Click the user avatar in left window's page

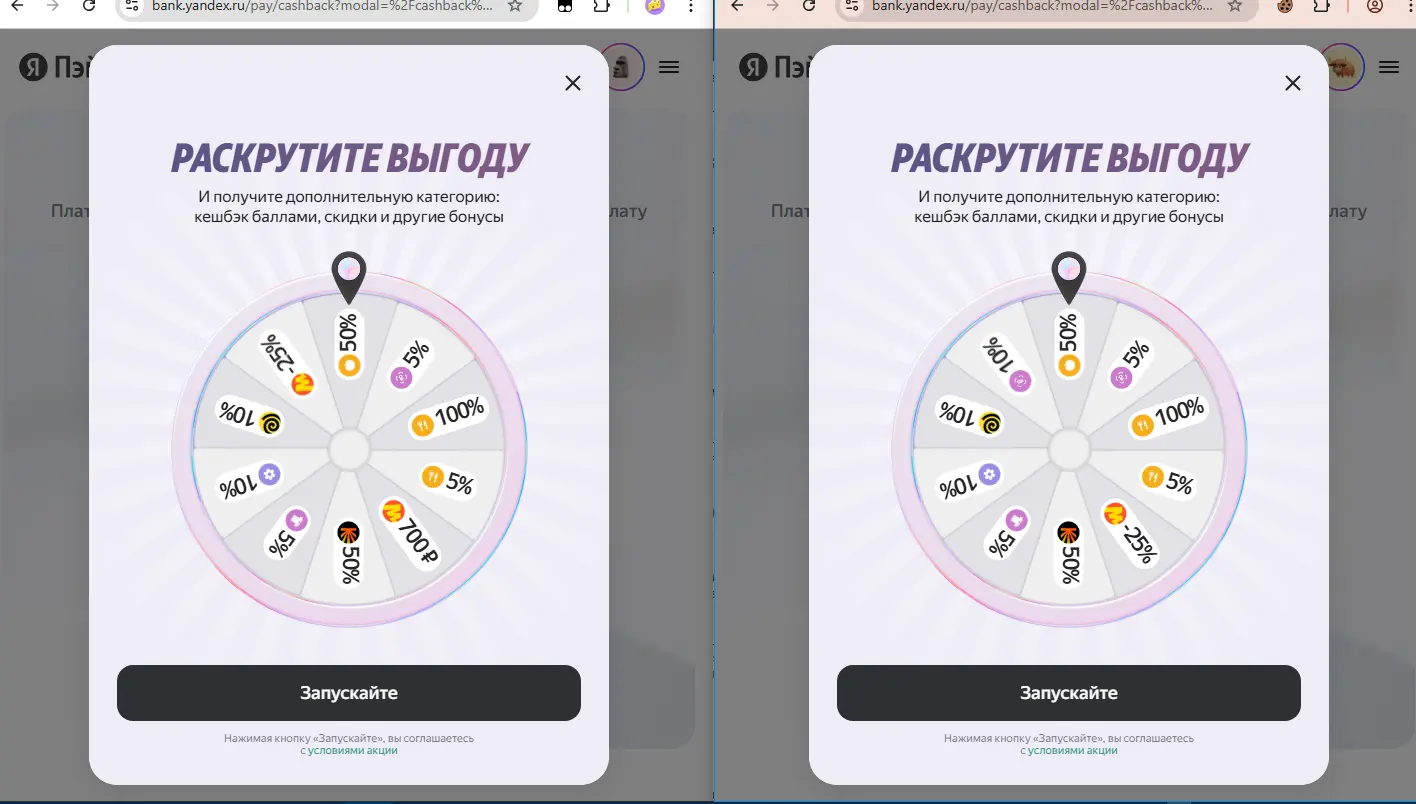tap(620, 67)
